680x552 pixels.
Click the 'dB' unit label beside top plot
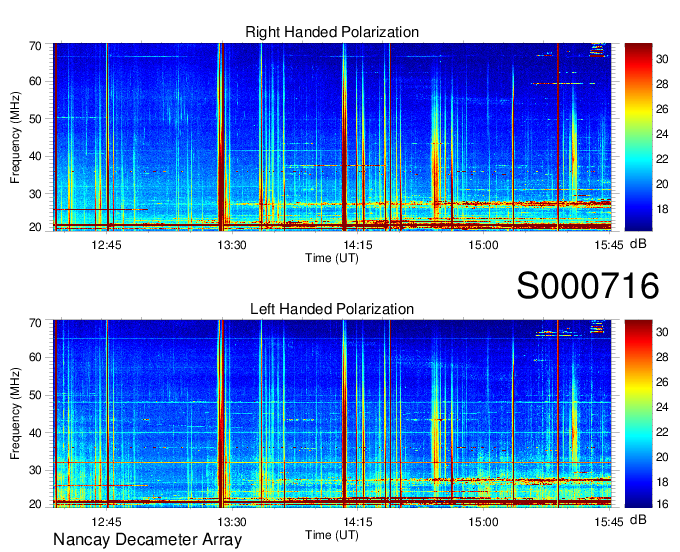point(638,244)
